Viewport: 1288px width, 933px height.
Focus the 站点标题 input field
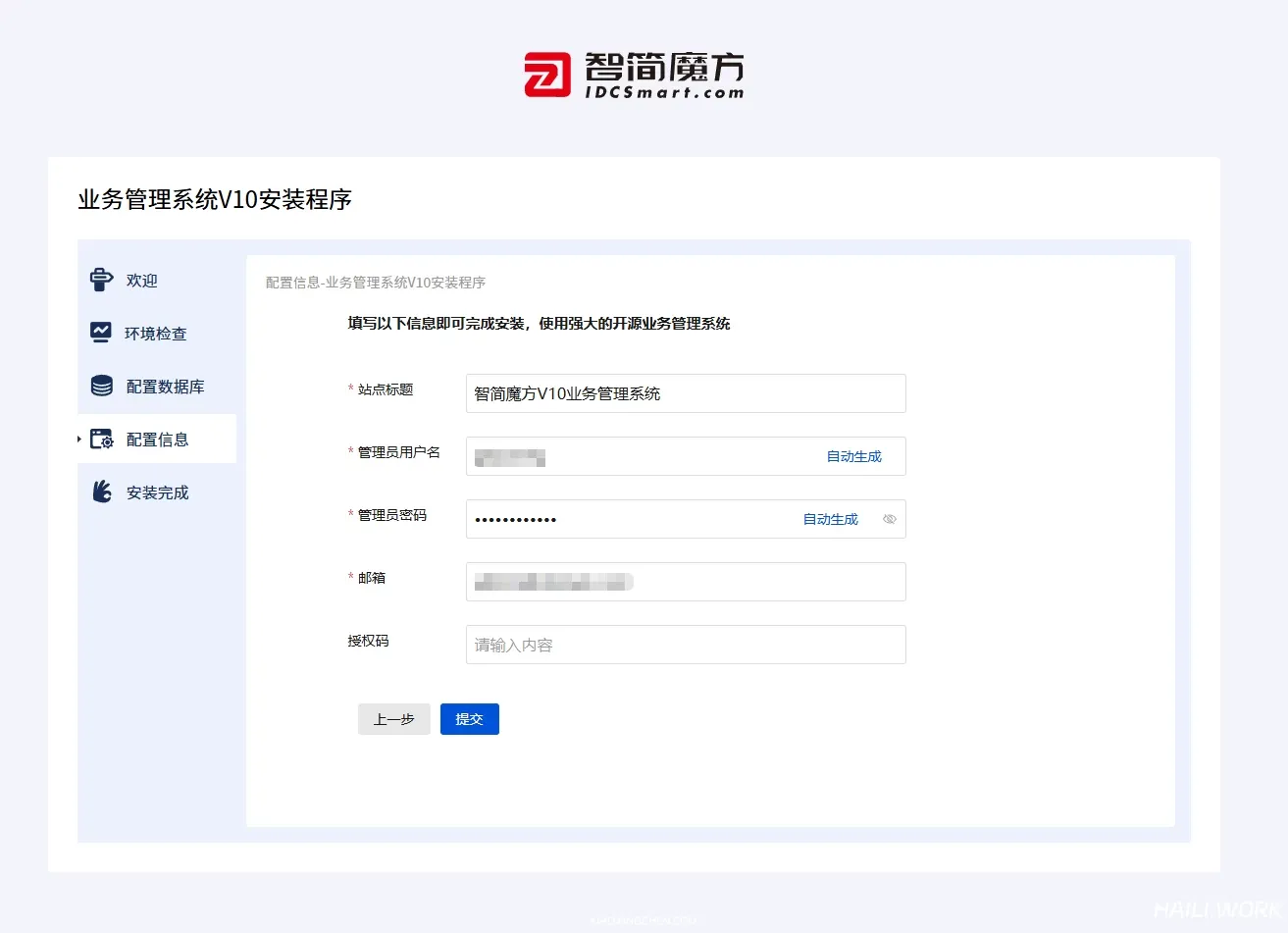pos(685,393)
